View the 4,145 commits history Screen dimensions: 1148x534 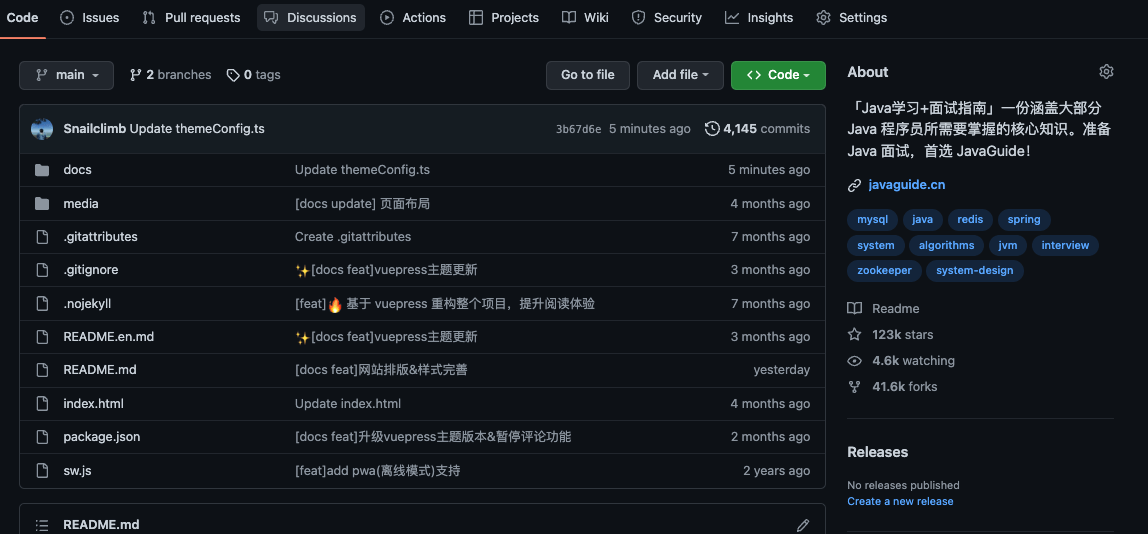click(x=758, y=129)
